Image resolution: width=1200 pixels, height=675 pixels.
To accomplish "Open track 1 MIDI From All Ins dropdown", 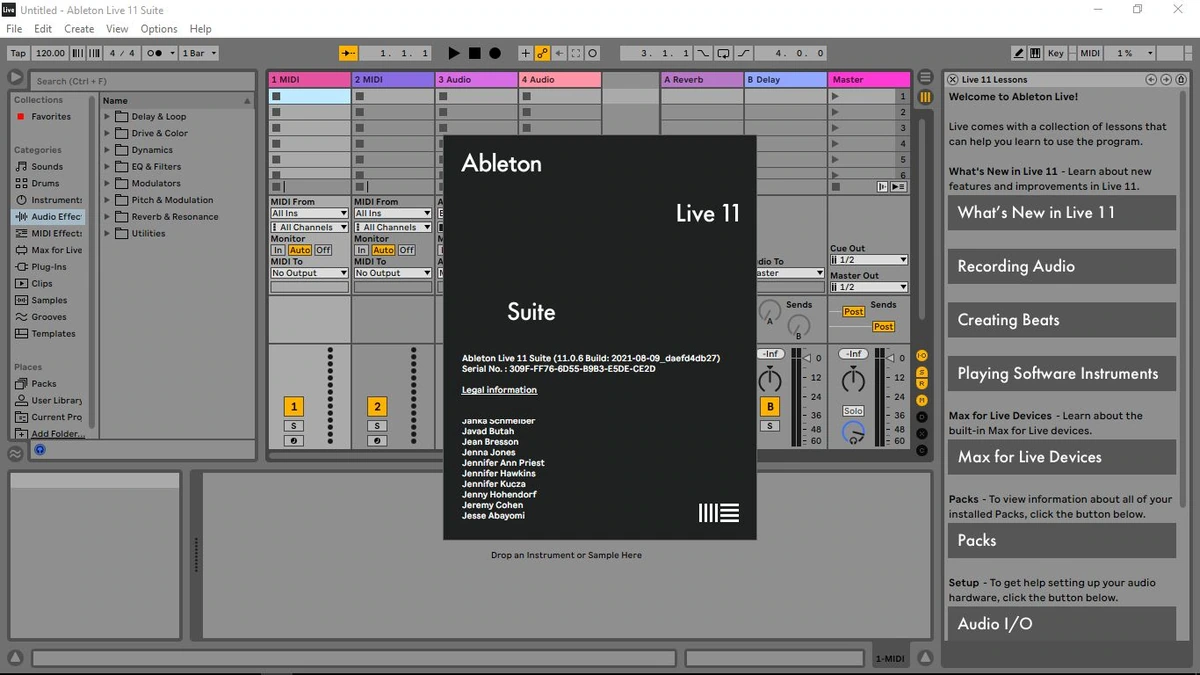I will tap(309, 213).
